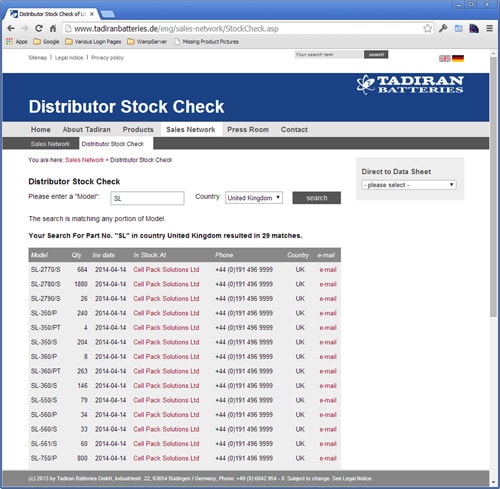This screenshot has height=489, width=500.
Task: Click the top site search input field
Action: point(329,54)
